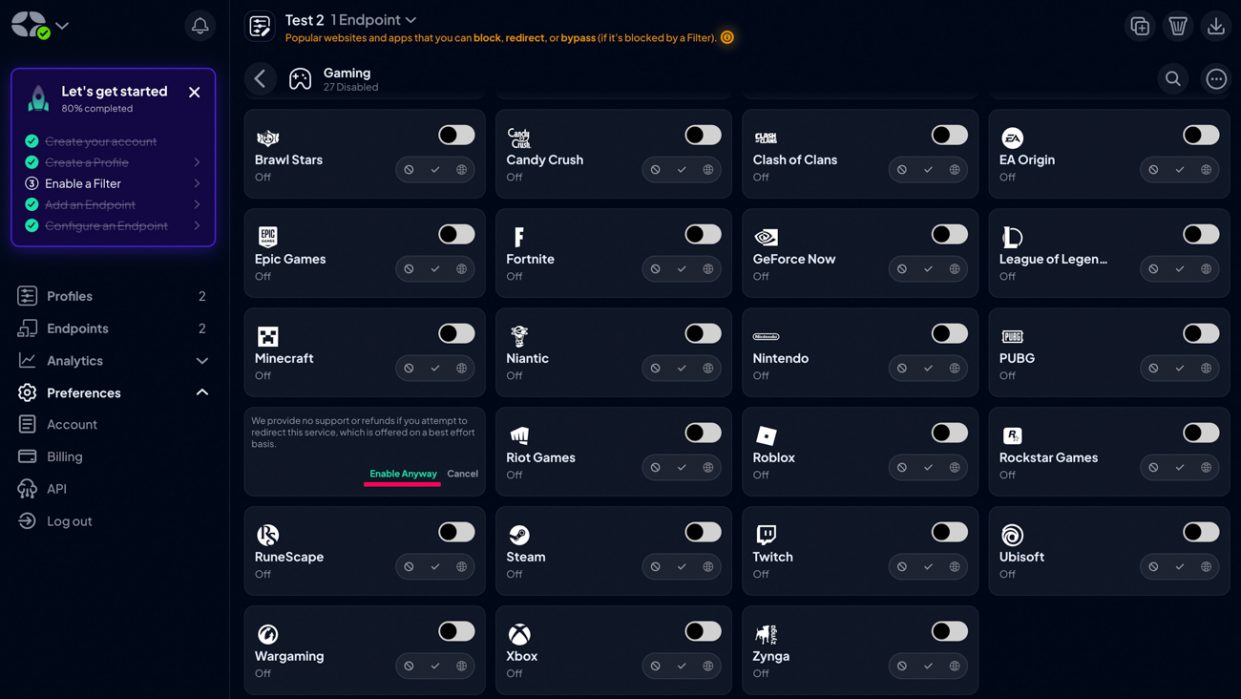
Task: Toggle the Minecraft switch on
Action: 456,334
